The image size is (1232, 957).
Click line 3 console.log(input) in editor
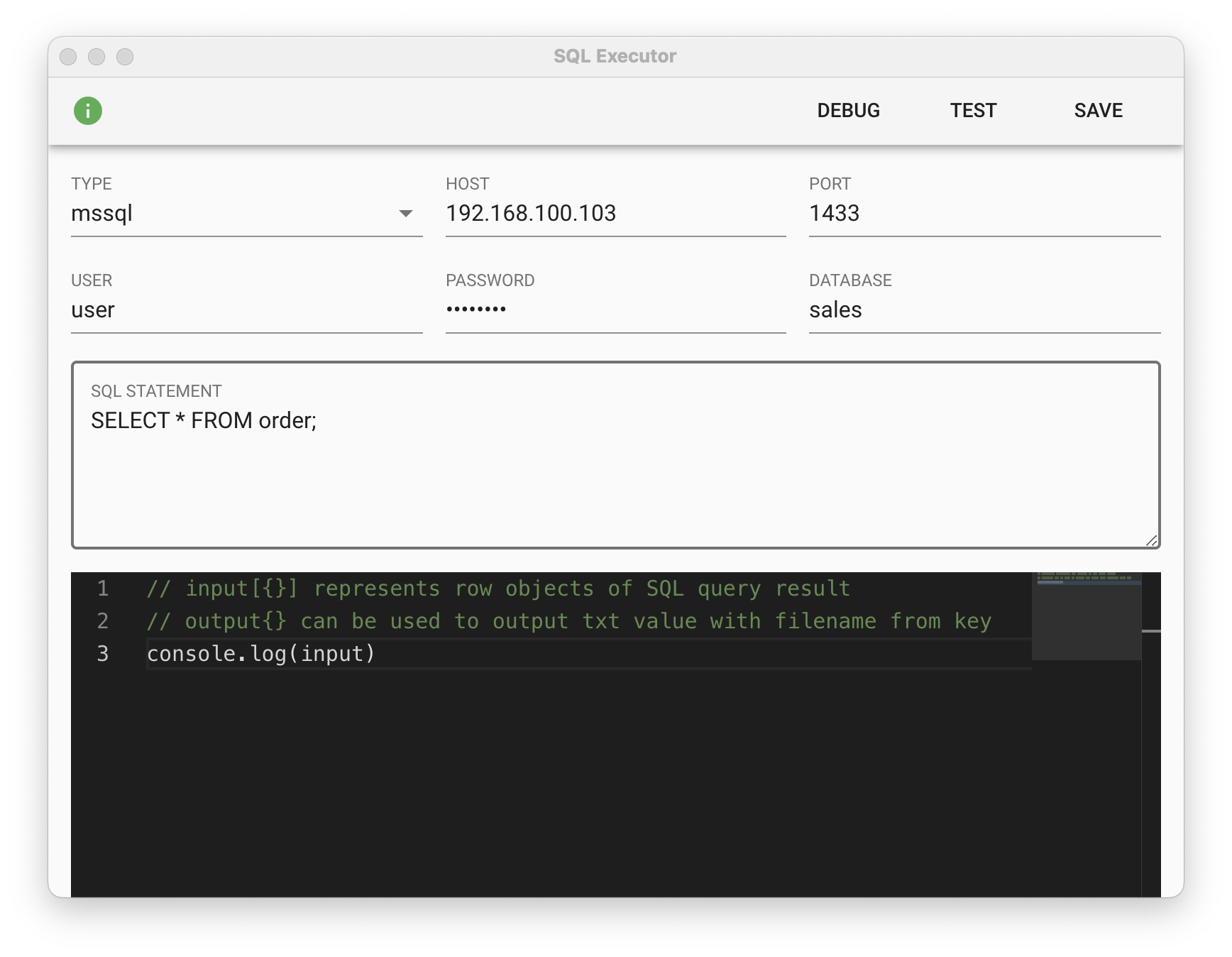pyautogui.click(x=260, y=654)
